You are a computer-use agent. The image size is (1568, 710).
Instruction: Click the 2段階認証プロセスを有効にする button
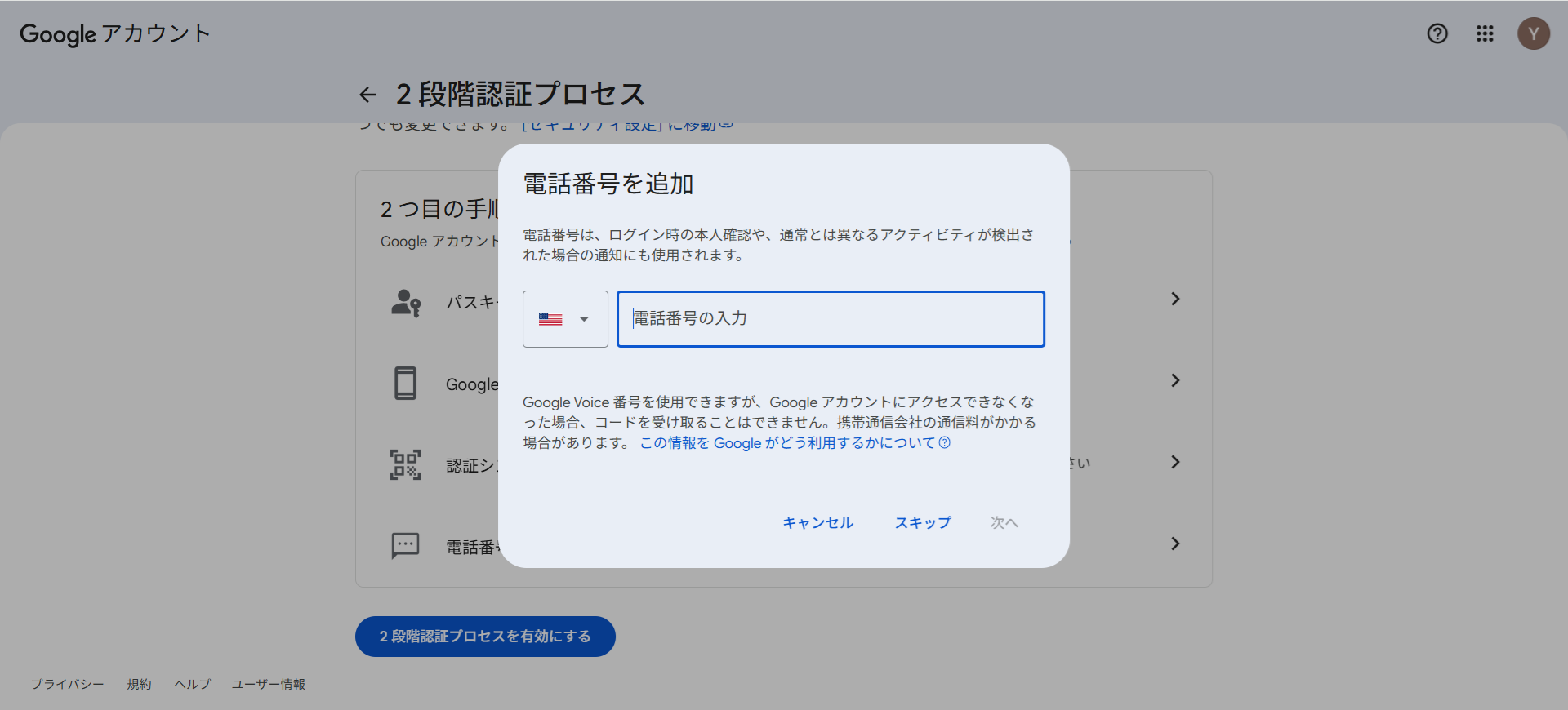(485, 637)
